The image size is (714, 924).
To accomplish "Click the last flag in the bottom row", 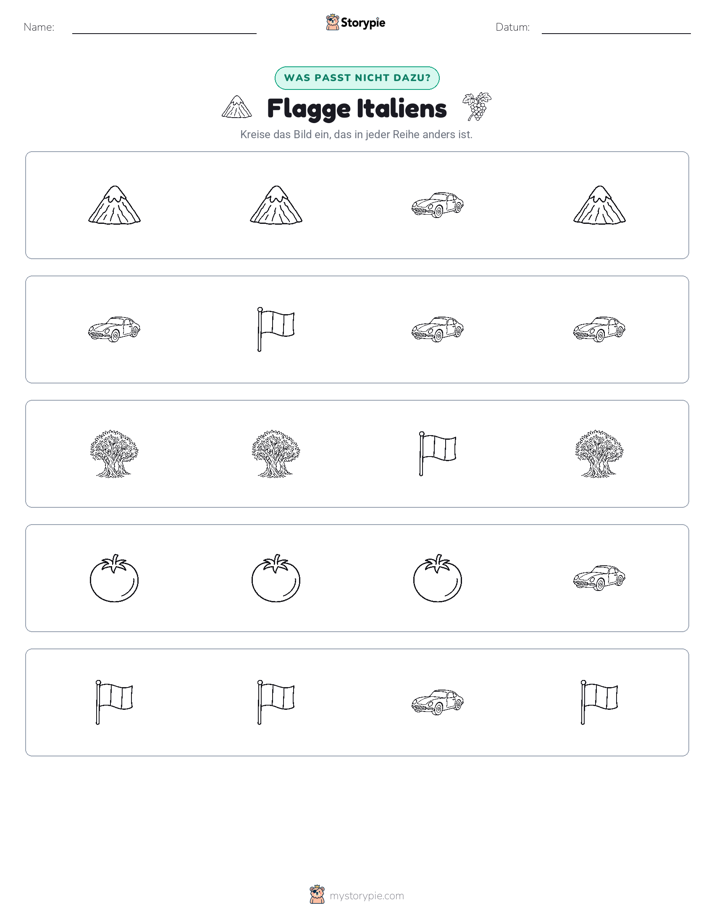I will point(599,702).
